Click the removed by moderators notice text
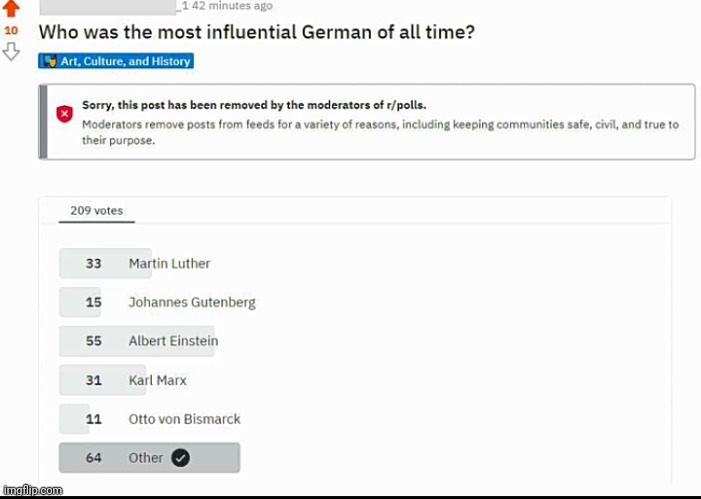 tap(254, 104)
